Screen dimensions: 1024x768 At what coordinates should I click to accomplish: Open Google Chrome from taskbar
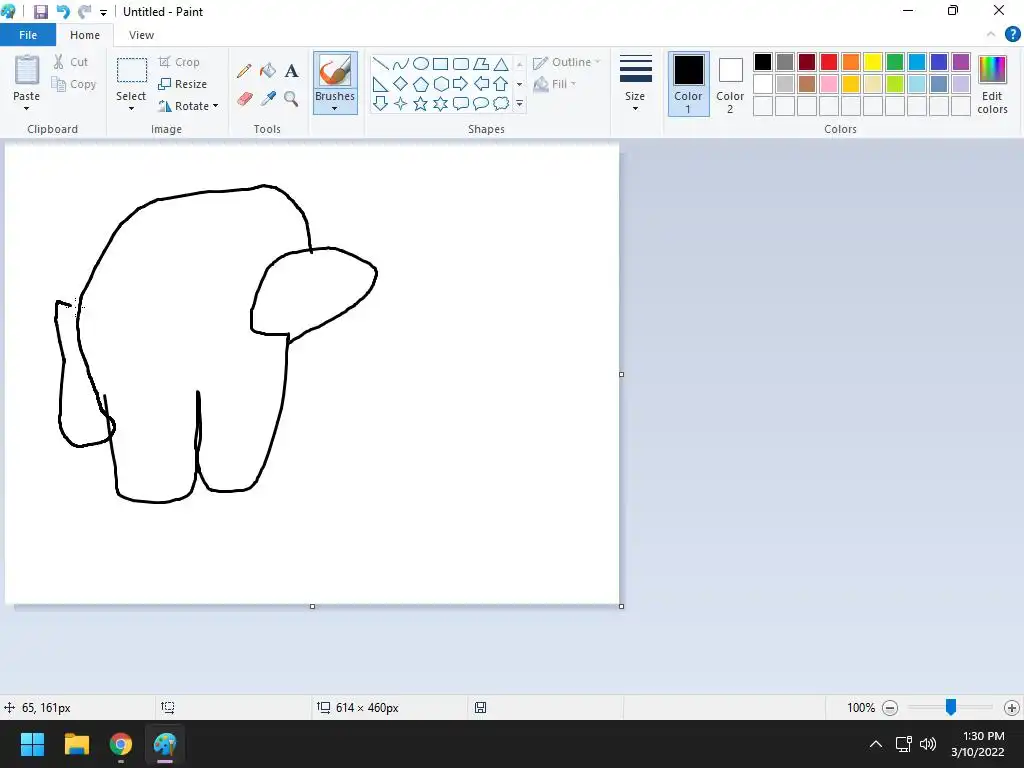click(121, 744)
